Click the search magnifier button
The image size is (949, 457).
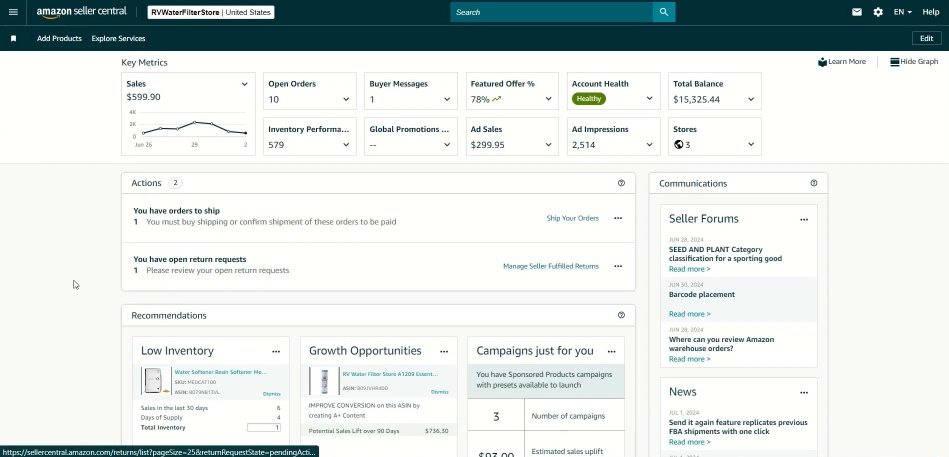[x=664, y=12]
